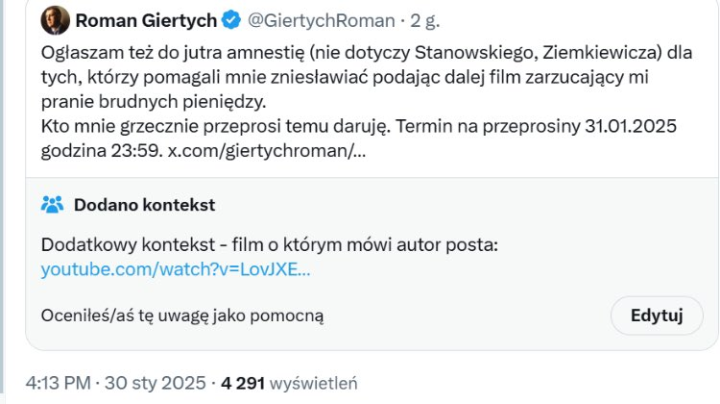Click the "4 291 wyświetleń" view count
720x404 pixels.
(288, 383)
